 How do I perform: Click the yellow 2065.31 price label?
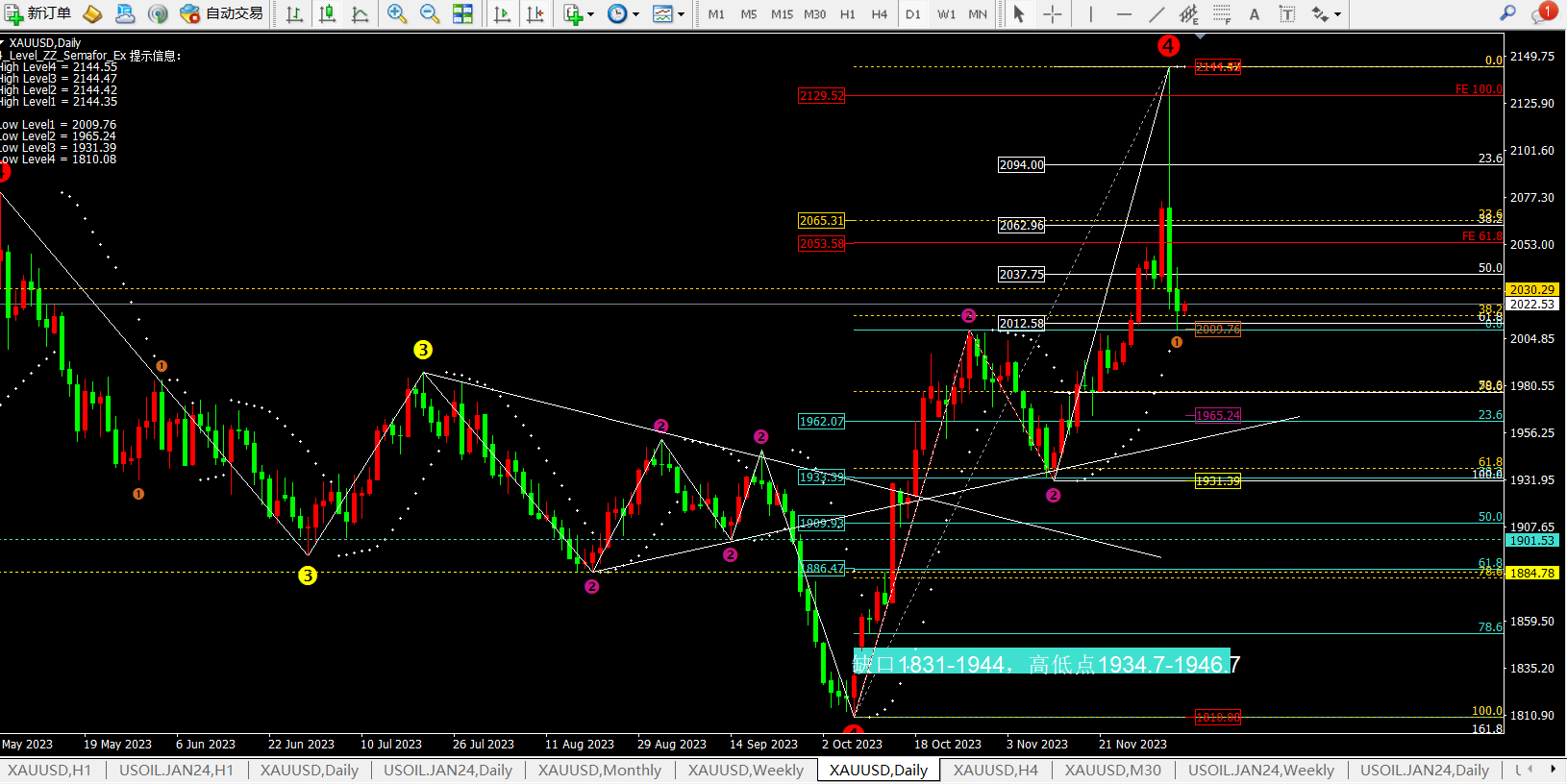tap(822, 220)
